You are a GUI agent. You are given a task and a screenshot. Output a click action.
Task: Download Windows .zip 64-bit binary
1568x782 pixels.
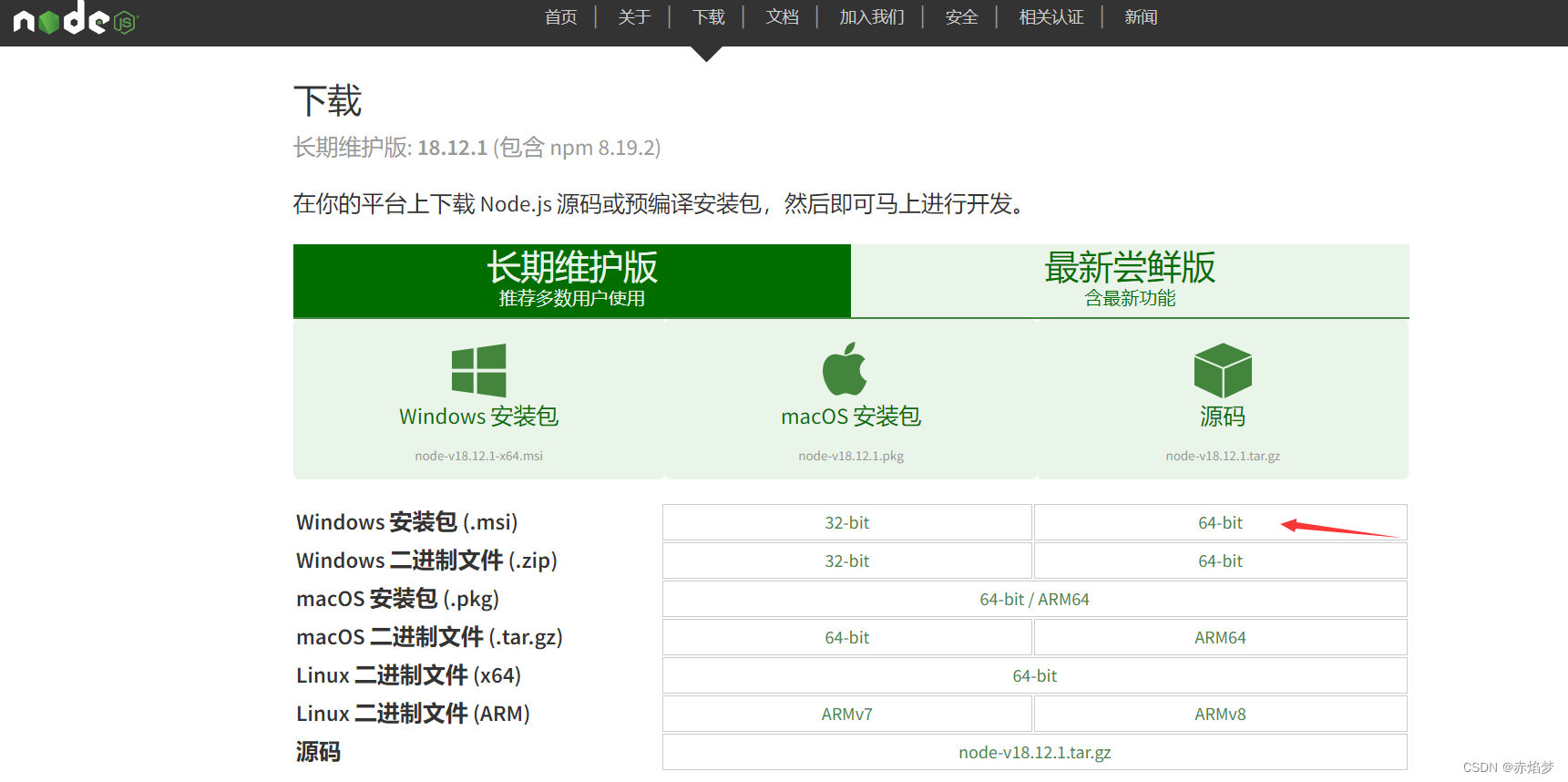[1221, 561]
